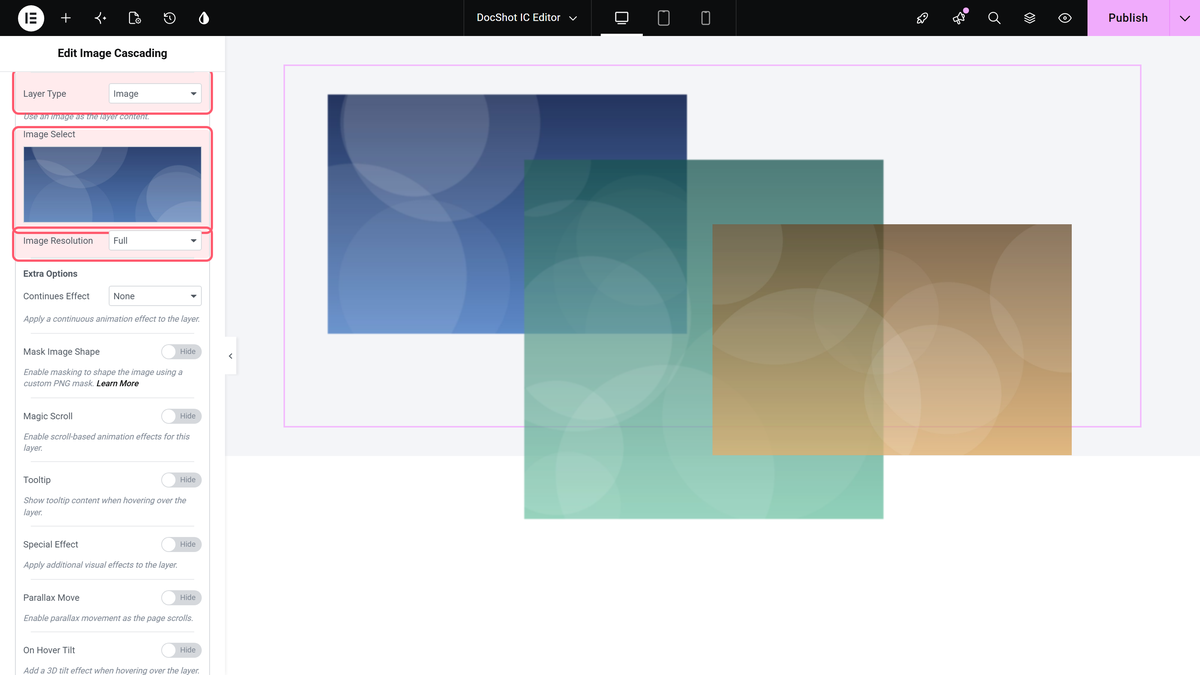Collapse the editor panel with arrow handle
This screenshot has width=1200, height=675.
[231, 356]
